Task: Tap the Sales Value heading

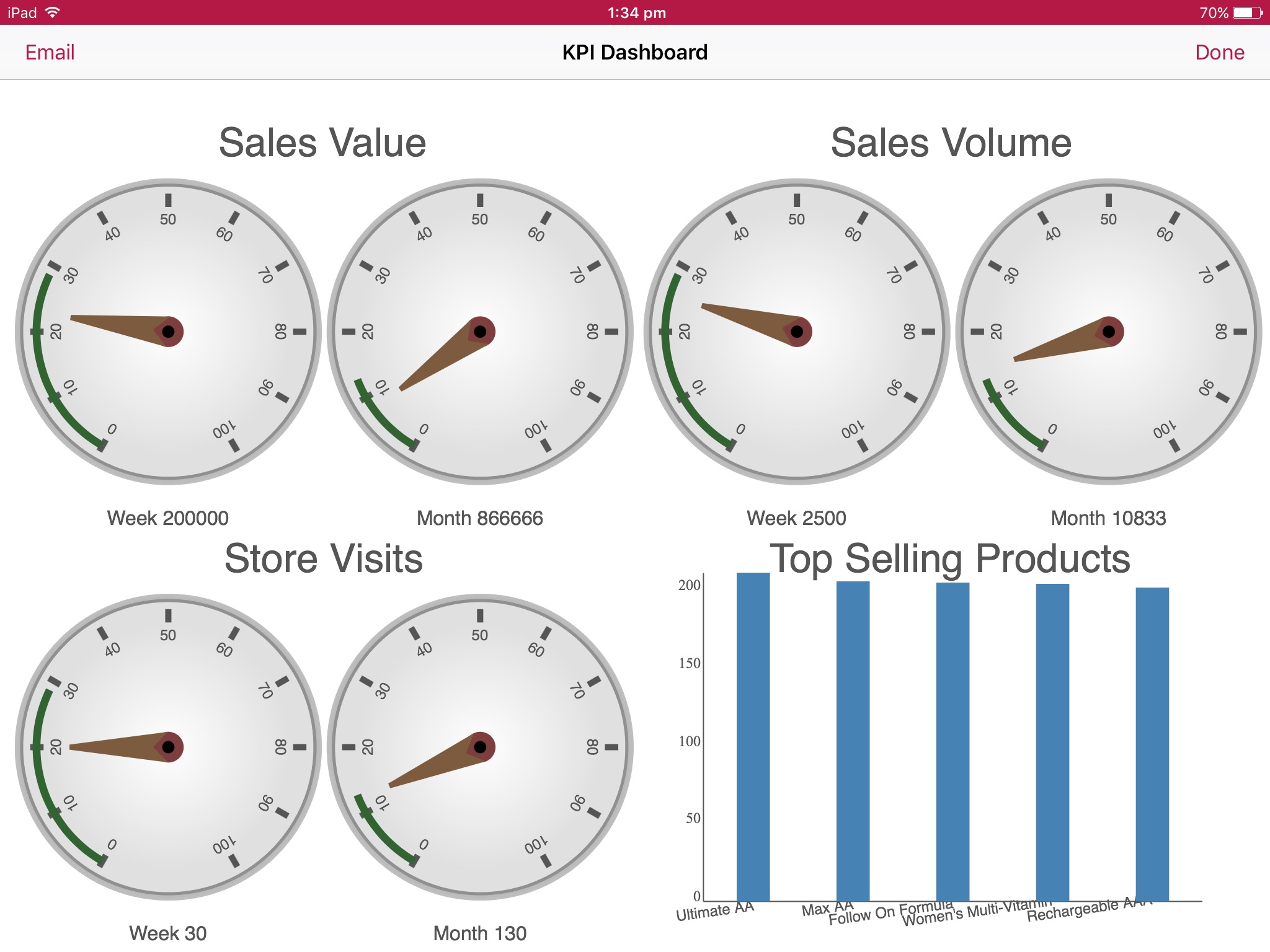Action: [322, 143]
